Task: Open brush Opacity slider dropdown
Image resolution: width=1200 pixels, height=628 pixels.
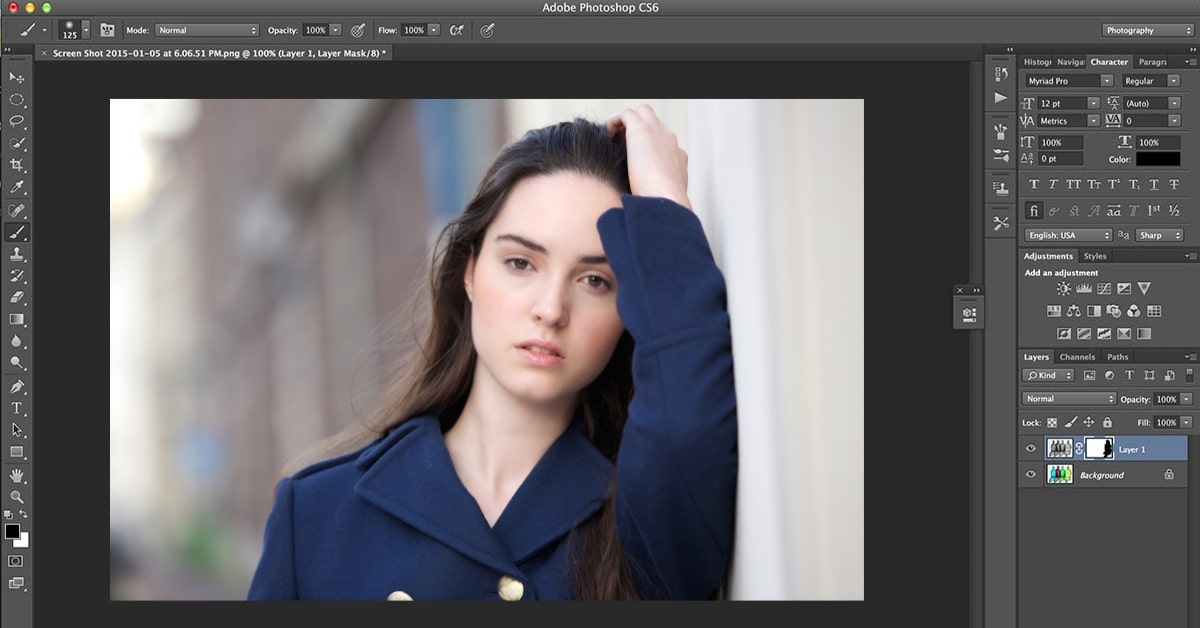Action: [x=335, y=30]
